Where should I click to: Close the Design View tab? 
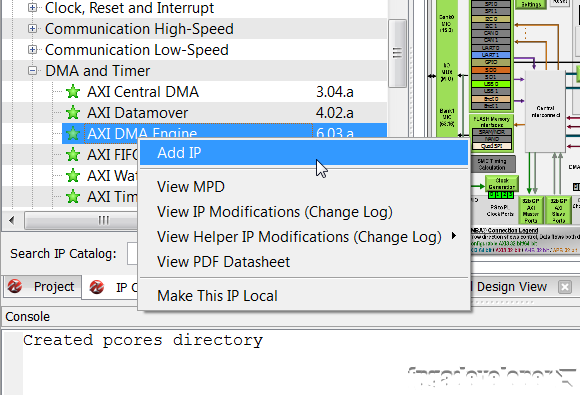point(565,287)
